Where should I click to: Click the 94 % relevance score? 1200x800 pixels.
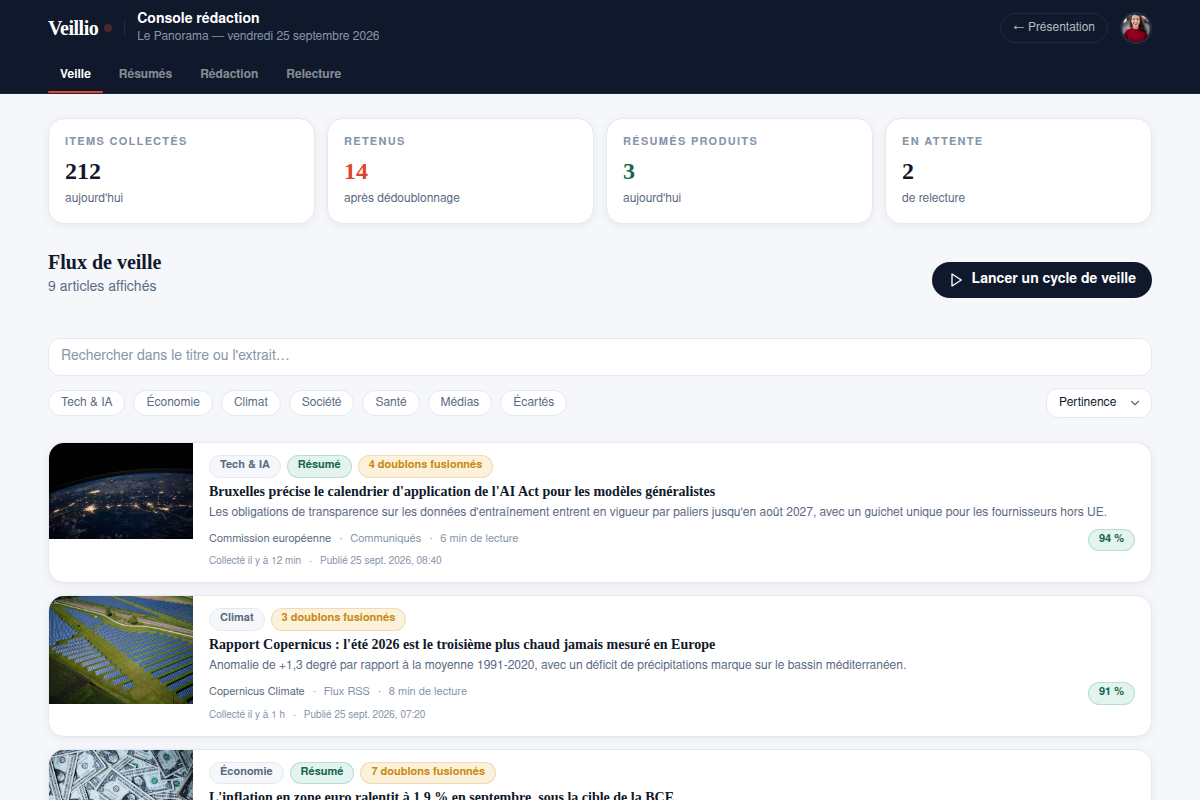pyautogui.click(x=1111, y=539)
